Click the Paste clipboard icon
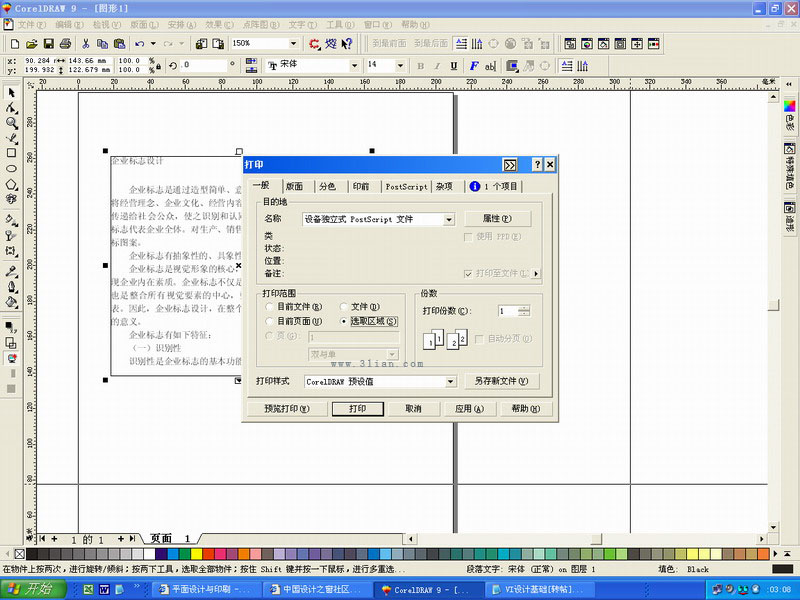The image size is (800, 600). [x=119, y=44]
